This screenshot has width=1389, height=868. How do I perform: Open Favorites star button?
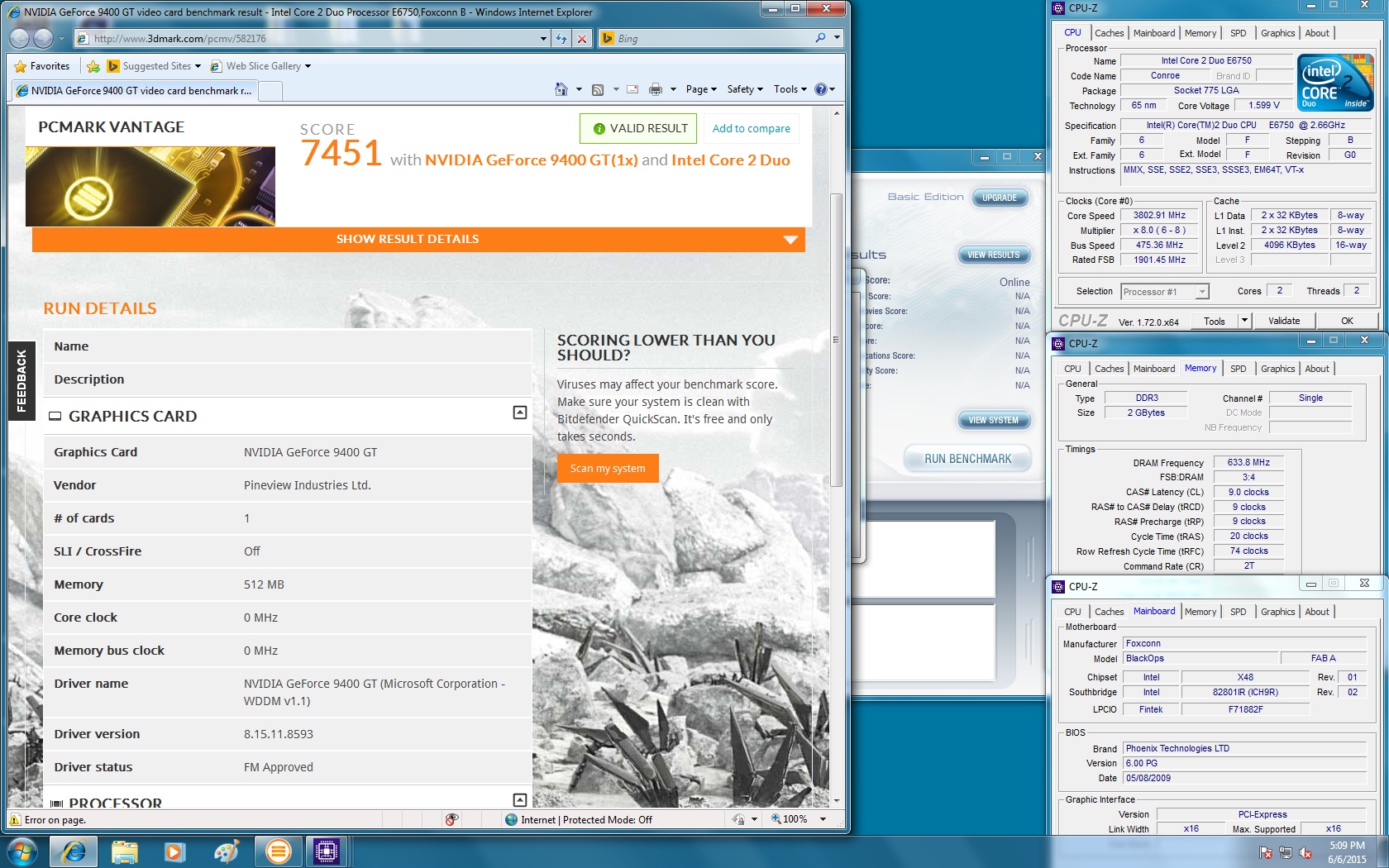tap(42, 66)
